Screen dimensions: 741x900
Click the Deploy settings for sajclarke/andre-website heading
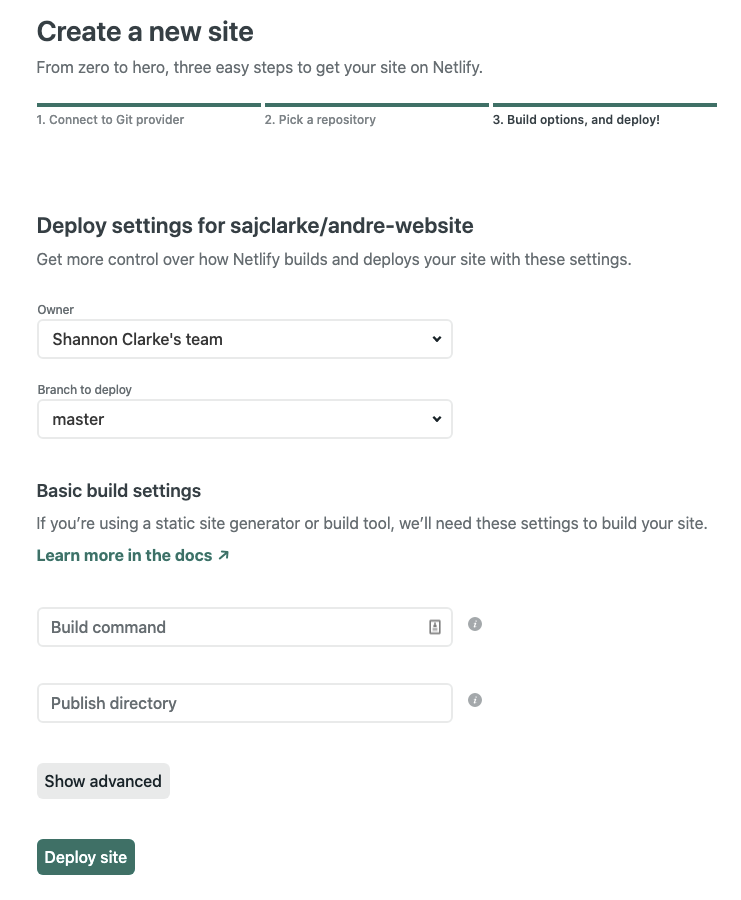[254, 225]
